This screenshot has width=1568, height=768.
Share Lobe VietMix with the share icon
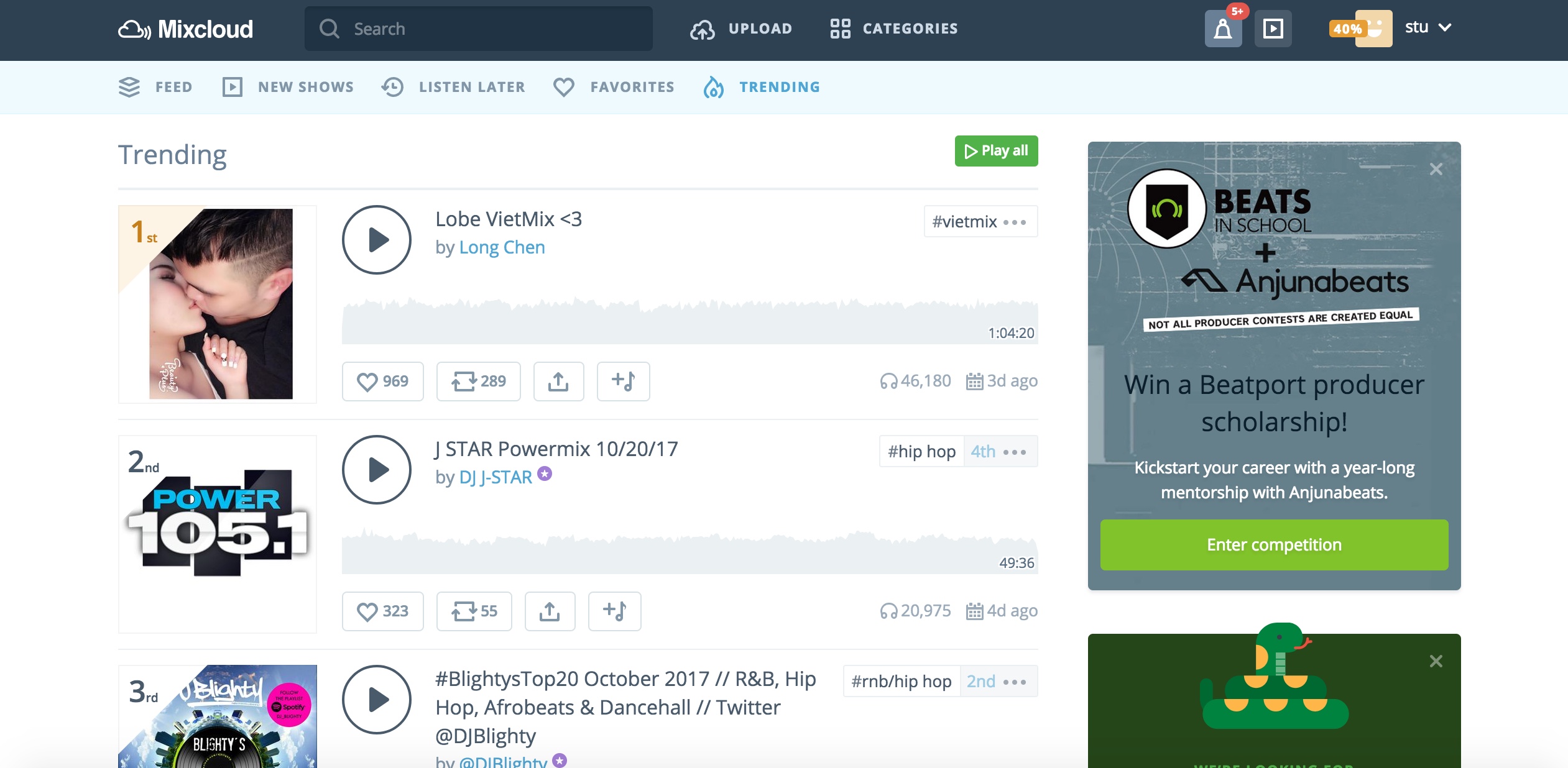click(x=558, y=381)
